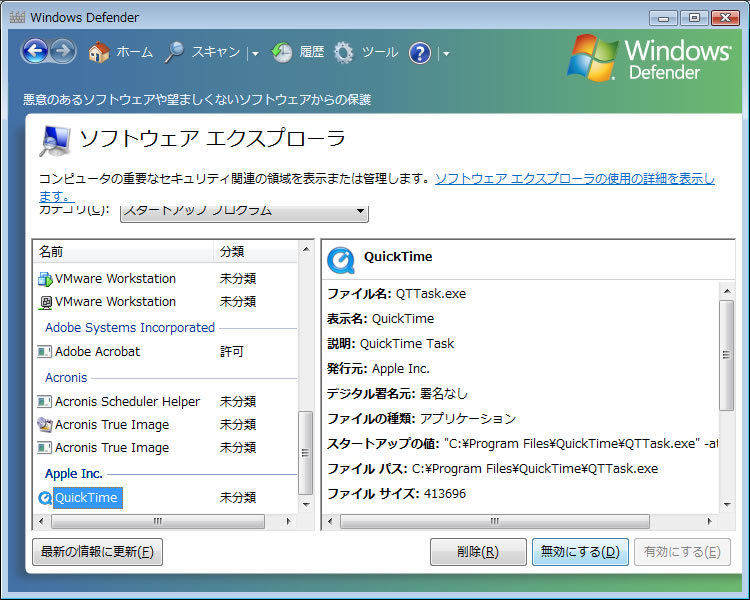Screen dimensions: 750x600
Task: Click the right arrow of the program list horizontal scrollbar
Action: point(288,521)
